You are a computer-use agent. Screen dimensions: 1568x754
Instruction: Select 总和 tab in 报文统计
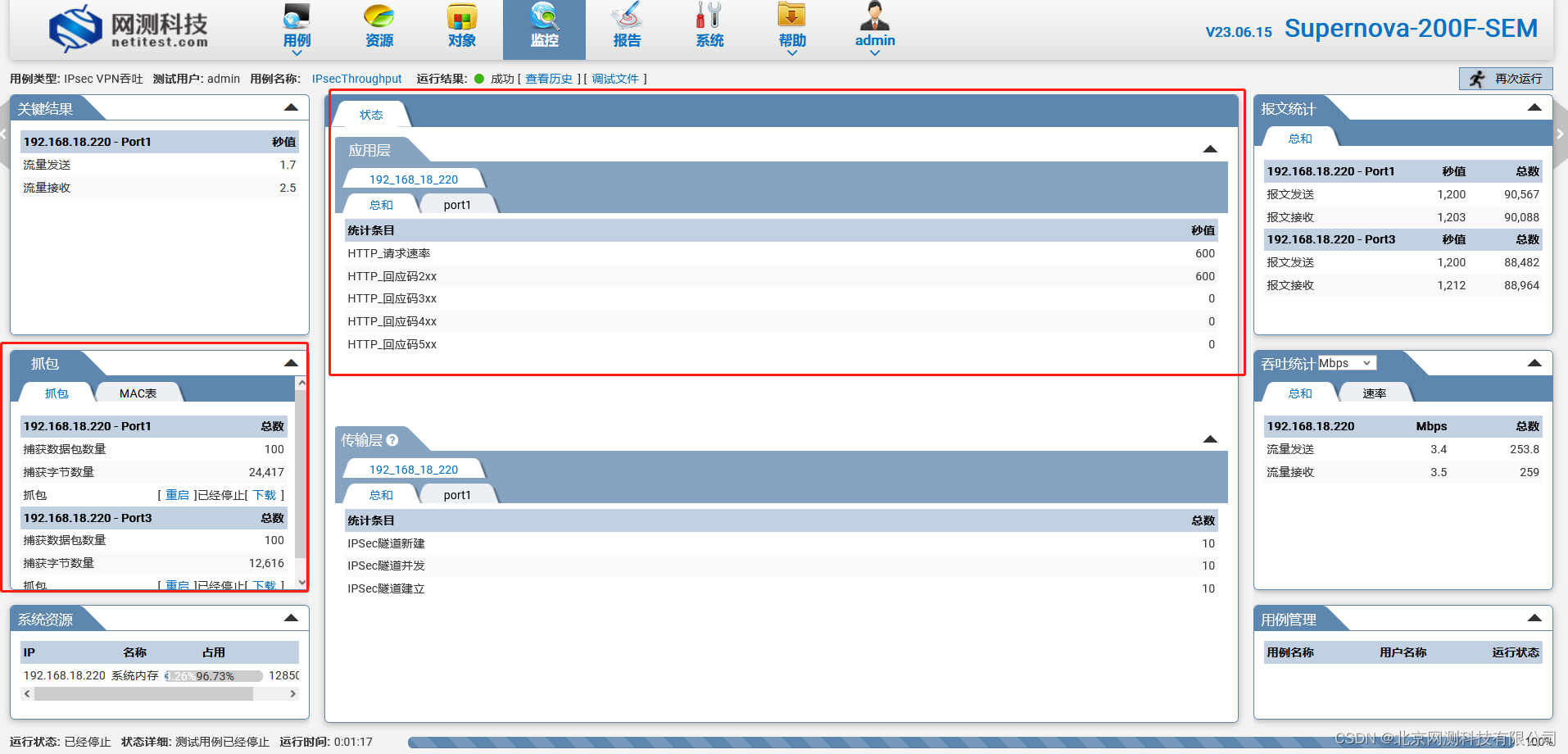pyautogui.click(x=1300, y=139)
